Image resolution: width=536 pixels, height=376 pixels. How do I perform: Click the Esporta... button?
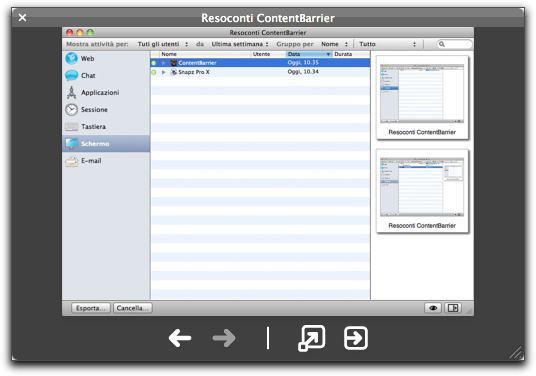pyautogui.click(x=91, y=308)
